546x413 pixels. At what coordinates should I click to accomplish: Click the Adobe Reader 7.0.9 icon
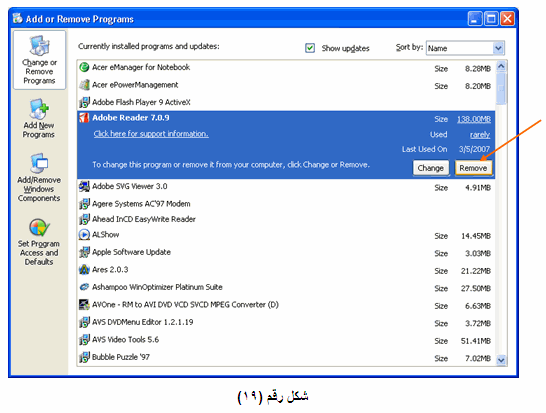(x=84, y=118)
